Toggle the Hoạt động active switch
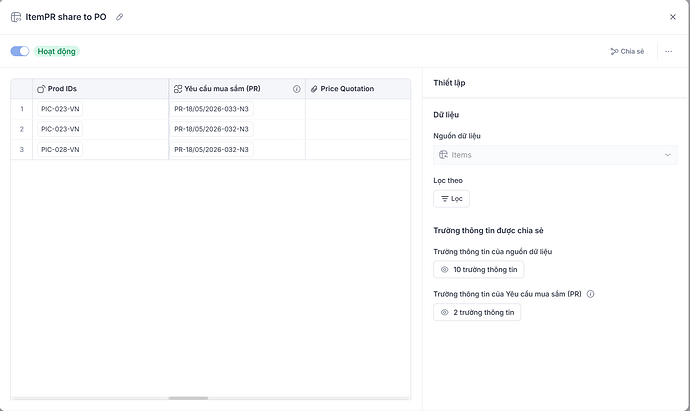Image resolution: width=690 pixels, height=411 pixels. click(20, 51)
